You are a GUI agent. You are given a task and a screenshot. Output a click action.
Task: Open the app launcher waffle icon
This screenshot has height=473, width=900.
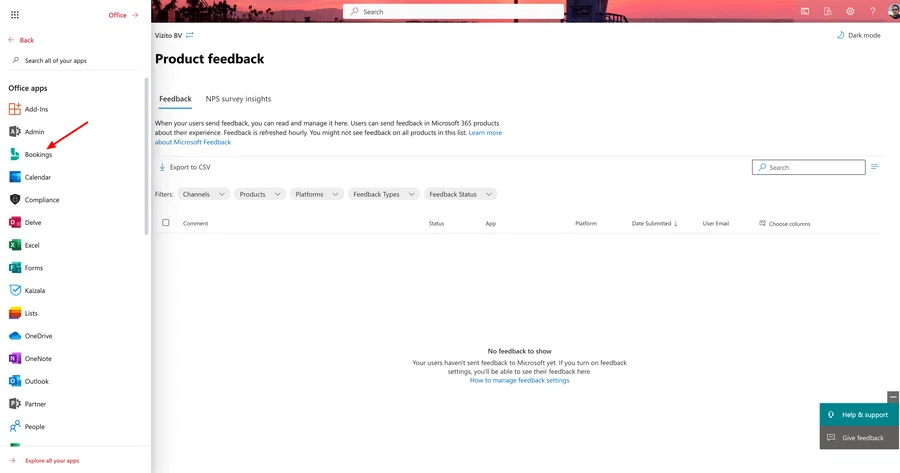pos(15,15)
